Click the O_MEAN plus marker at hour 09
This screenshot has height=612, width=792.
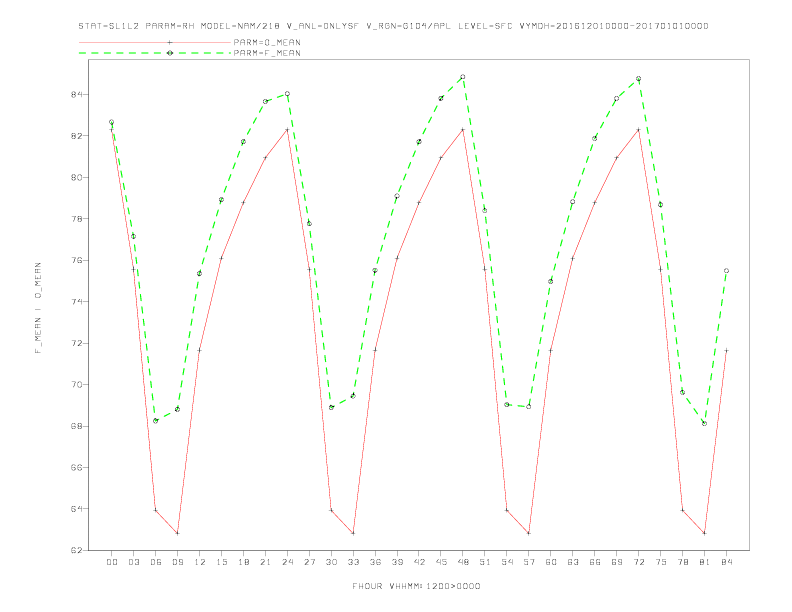point(177,533)
